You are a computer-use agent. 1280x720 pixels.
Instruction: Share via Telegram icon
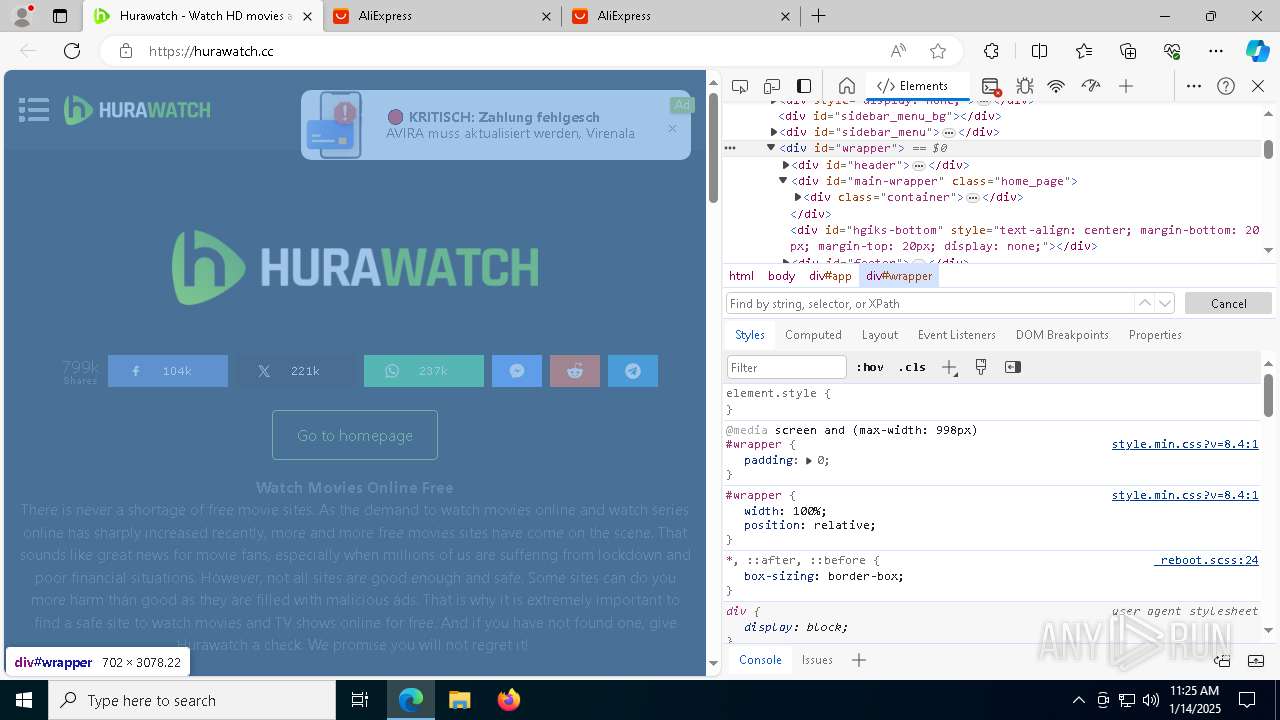(633, 371)
